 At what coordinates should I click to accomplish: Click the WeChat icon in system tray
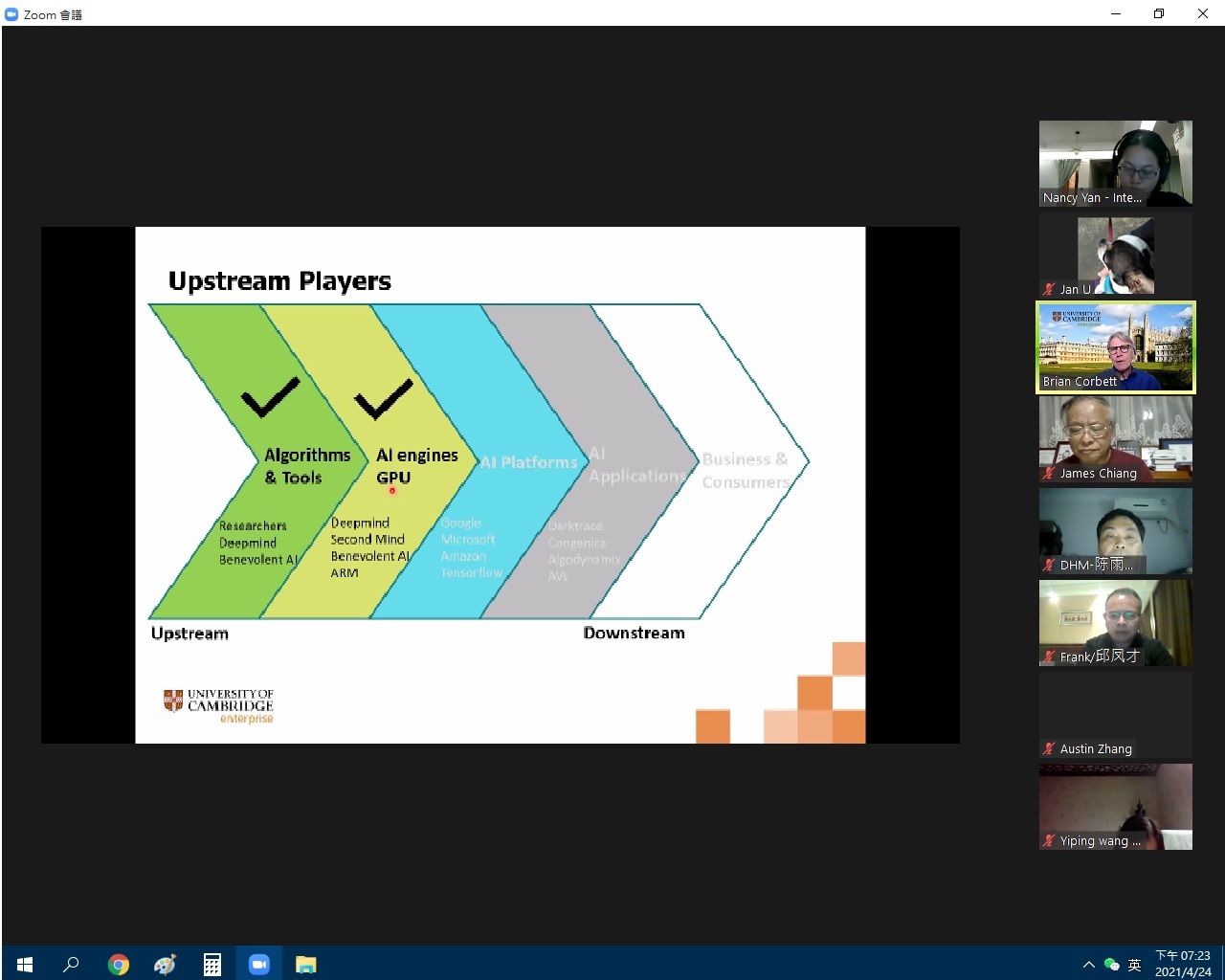click(1111, 965)
